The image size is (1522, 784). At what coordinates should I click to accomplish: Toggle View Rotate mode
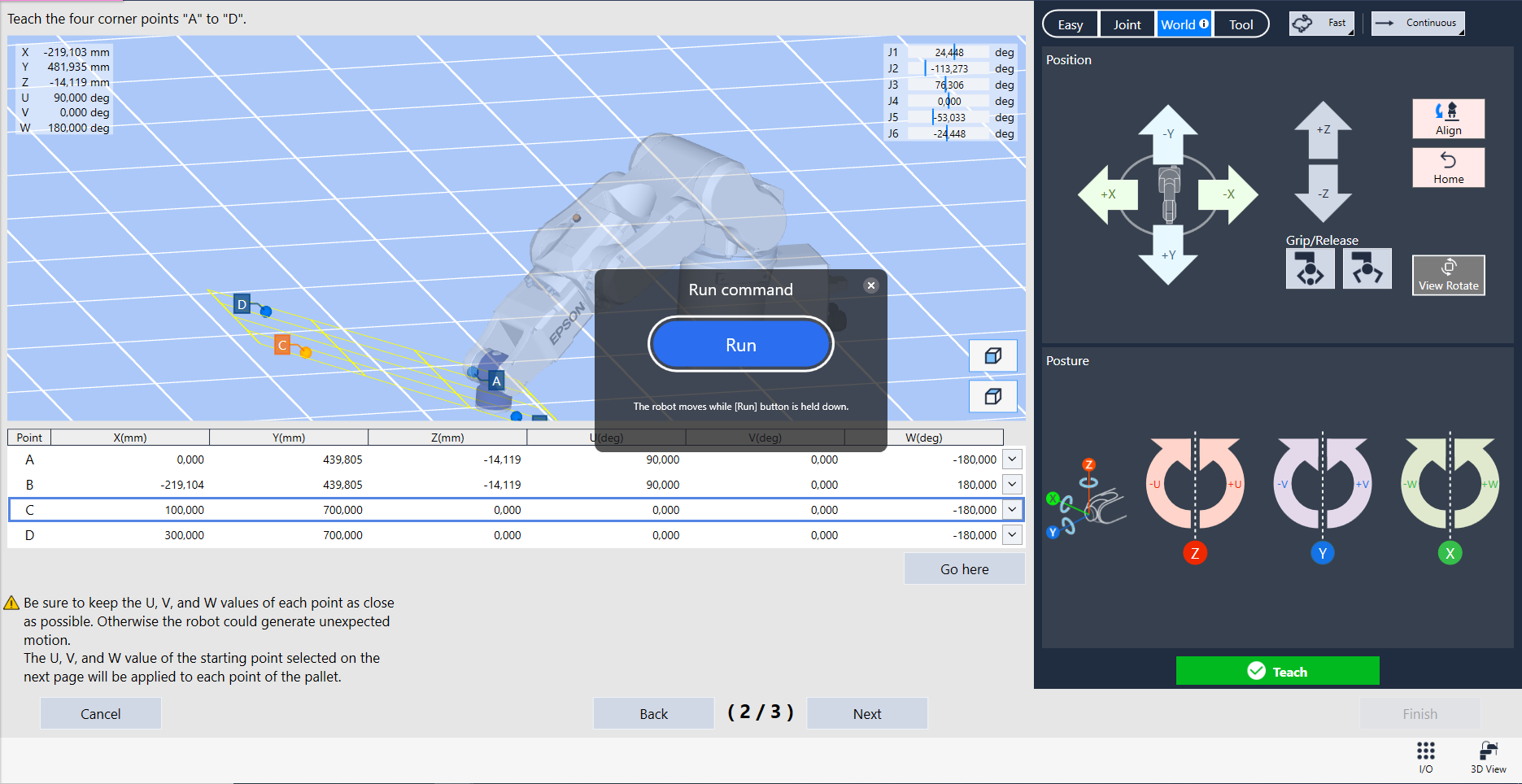[1448, 276]
